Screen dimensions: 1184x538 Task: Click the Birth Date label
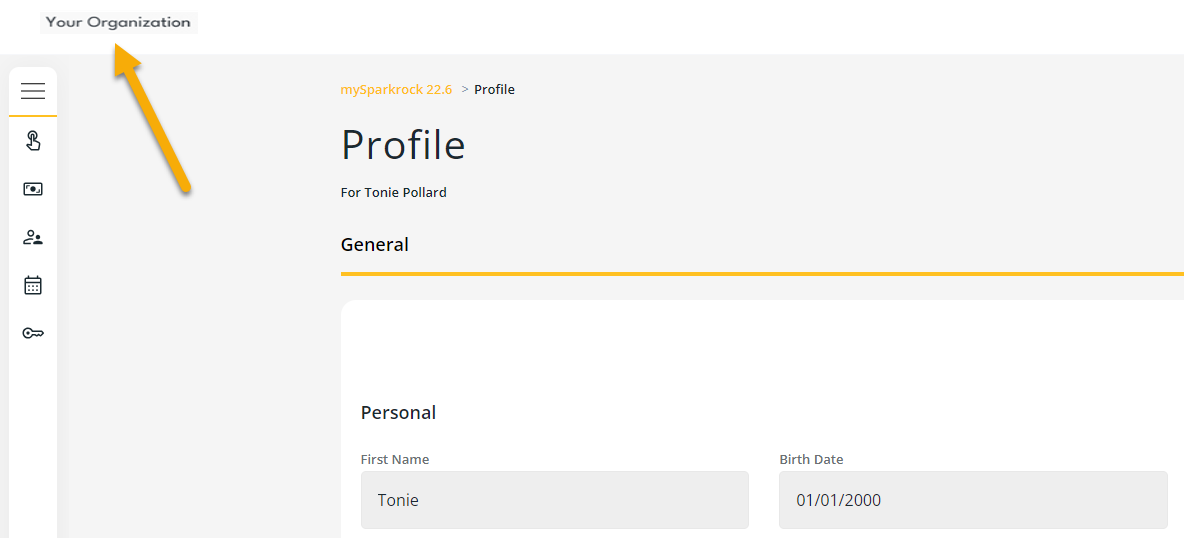tap(811, 459)
